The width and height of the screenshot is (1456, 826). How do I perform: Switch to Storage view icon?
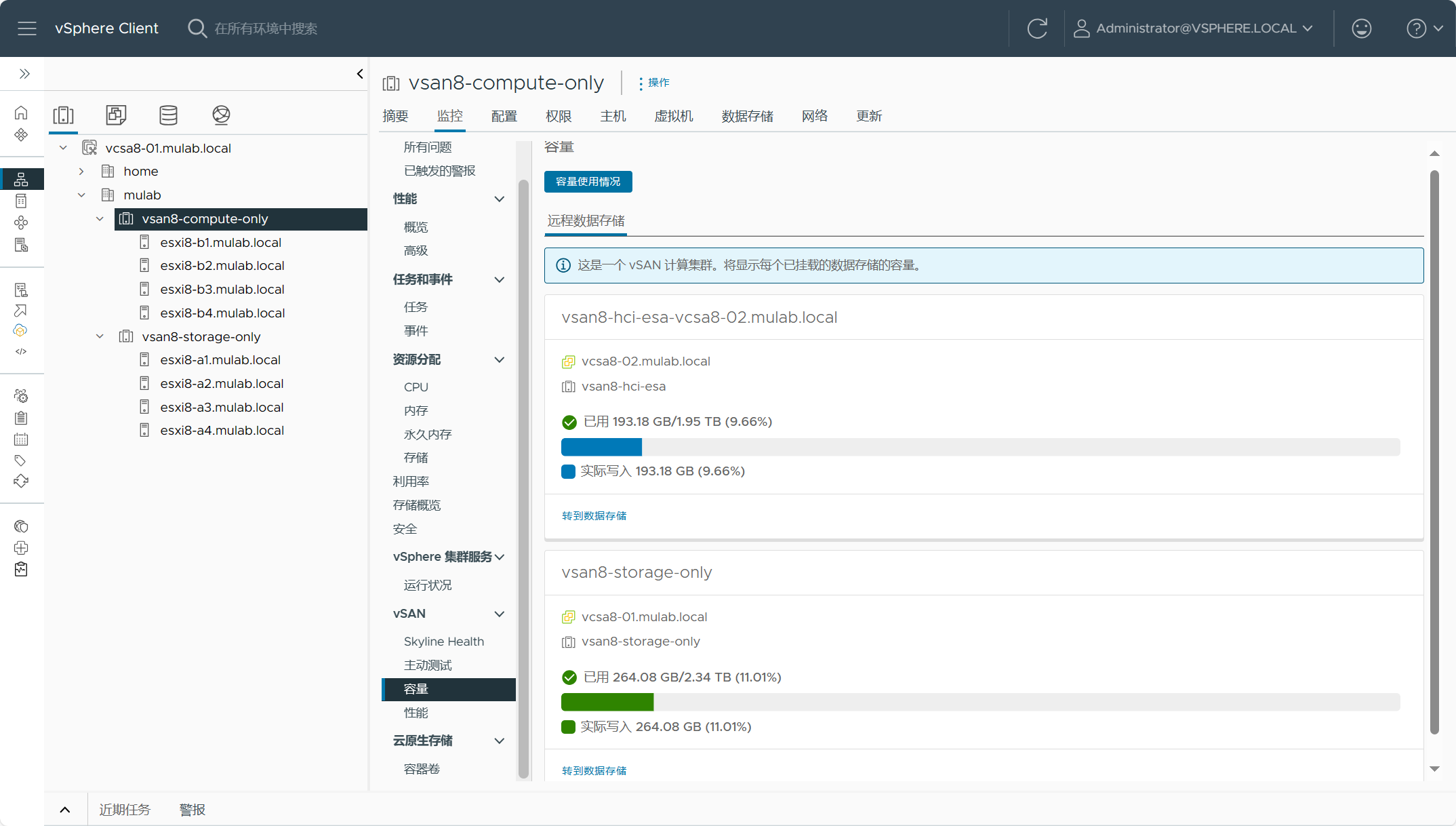pos(168,115)
